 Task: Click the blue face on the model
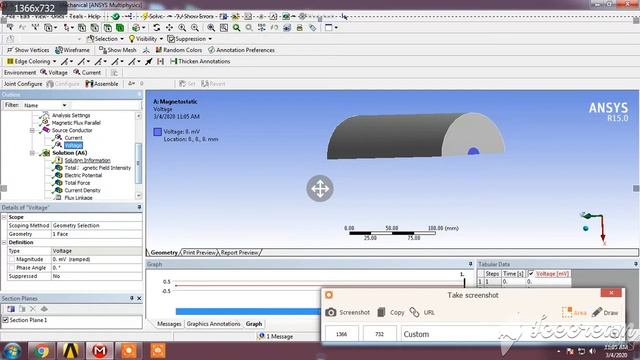point(473,151)
